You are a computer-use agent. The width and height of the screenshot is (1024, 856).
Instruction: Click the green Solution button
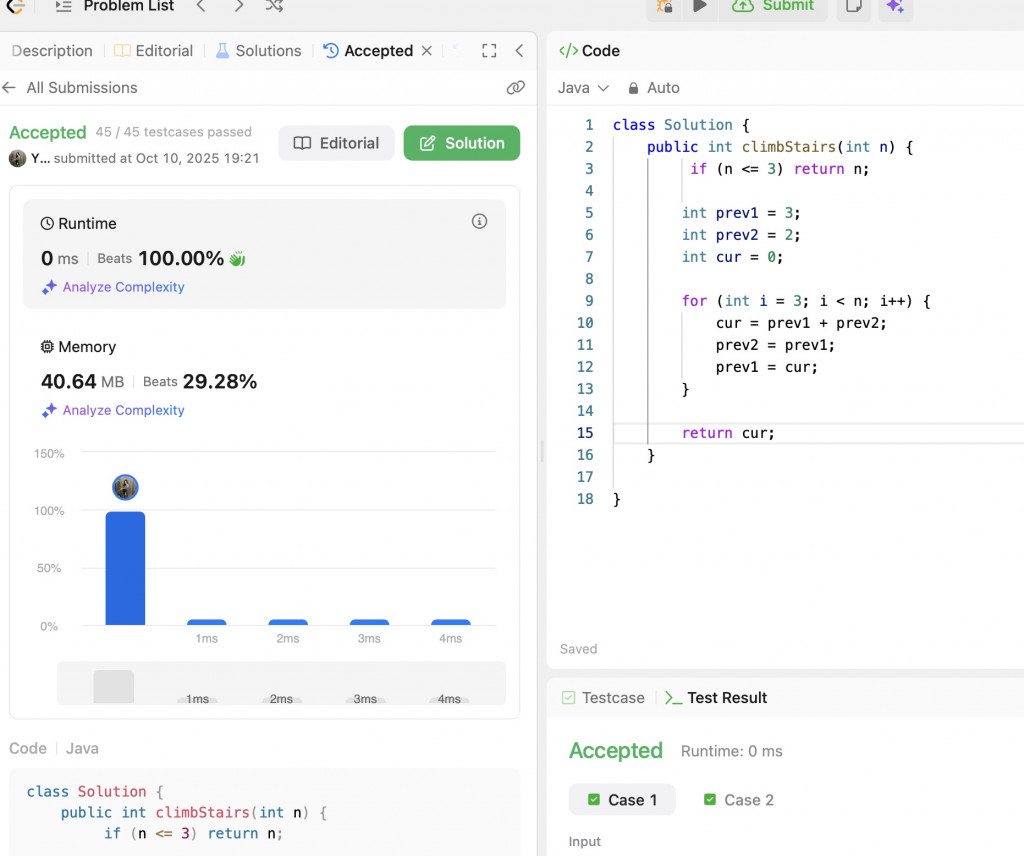[x=462, y=143]
